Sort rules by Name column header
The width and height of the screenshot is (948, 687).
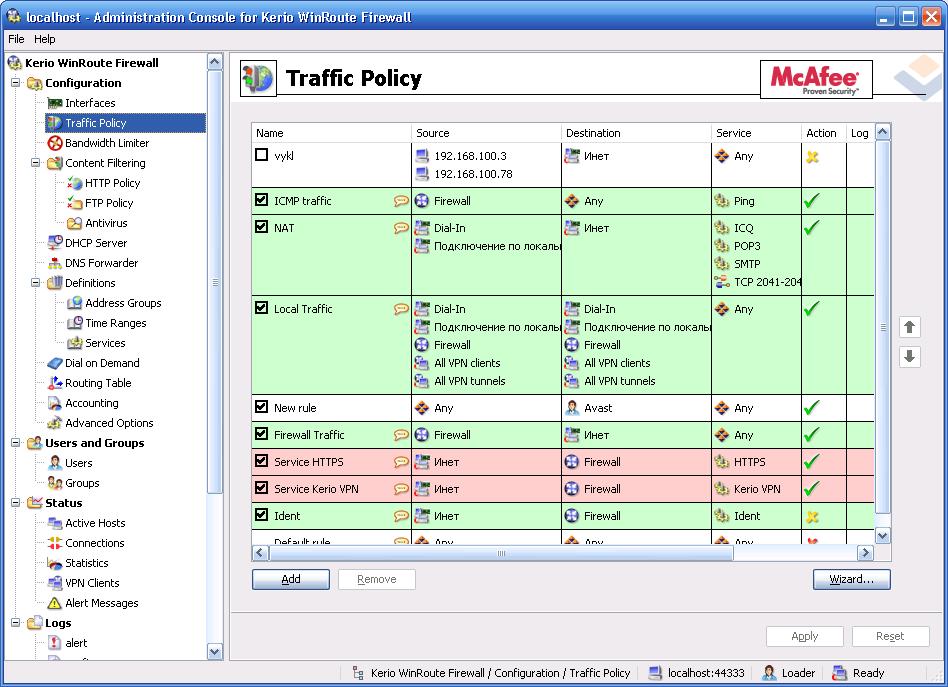pyautogui.click(x=331, y=133)
